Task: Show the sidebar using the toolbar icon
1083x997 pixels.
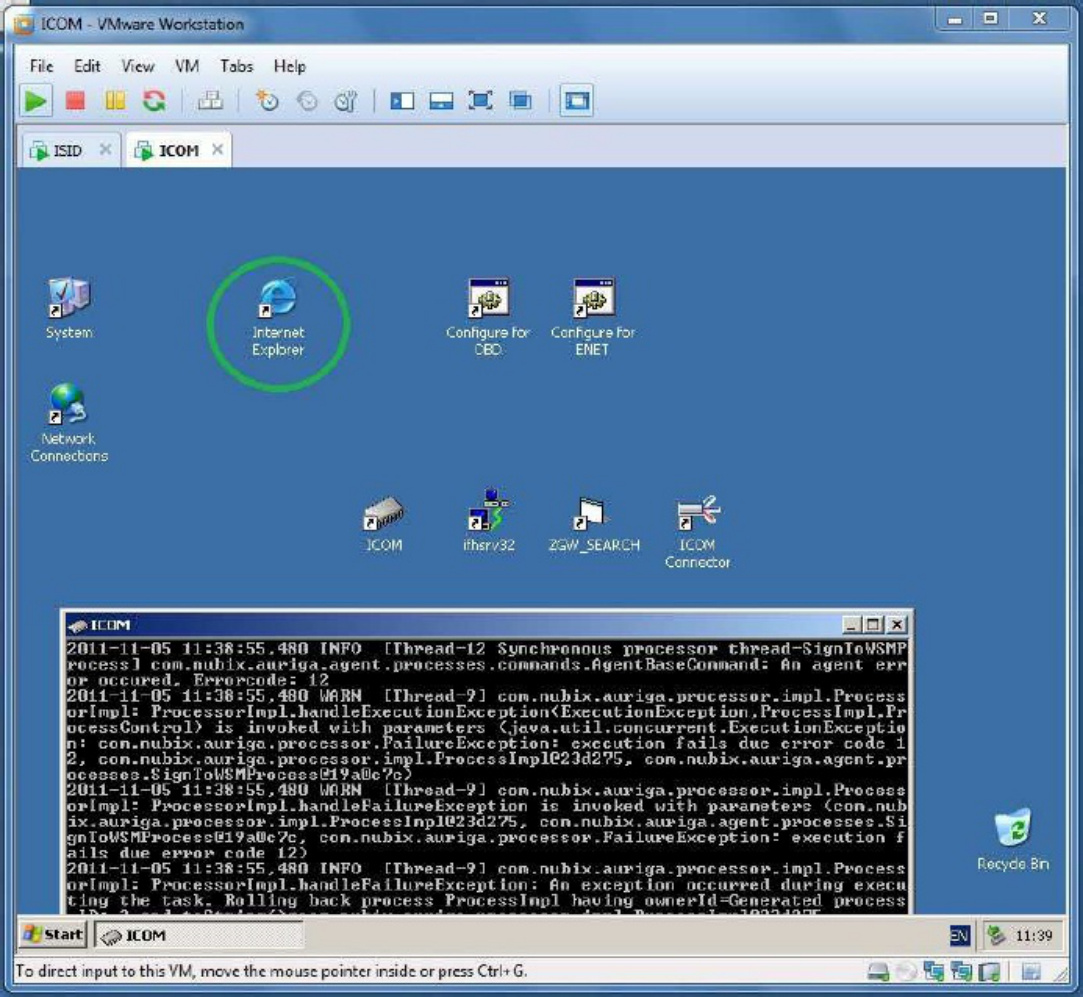Action: pos(402,102)
